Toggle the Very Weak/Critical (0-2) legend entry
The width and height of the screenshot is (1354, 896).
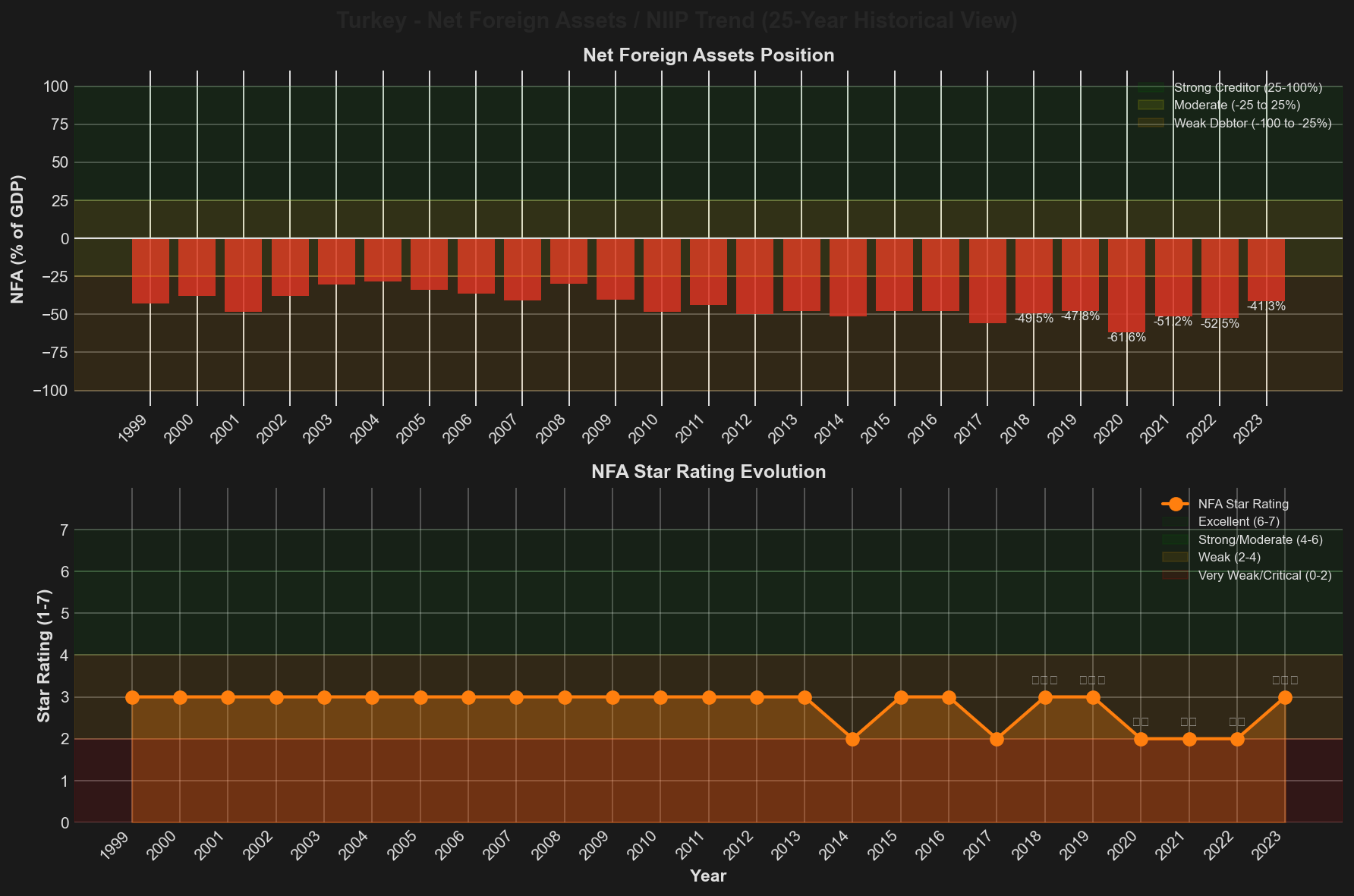[x=1264, y=576]
